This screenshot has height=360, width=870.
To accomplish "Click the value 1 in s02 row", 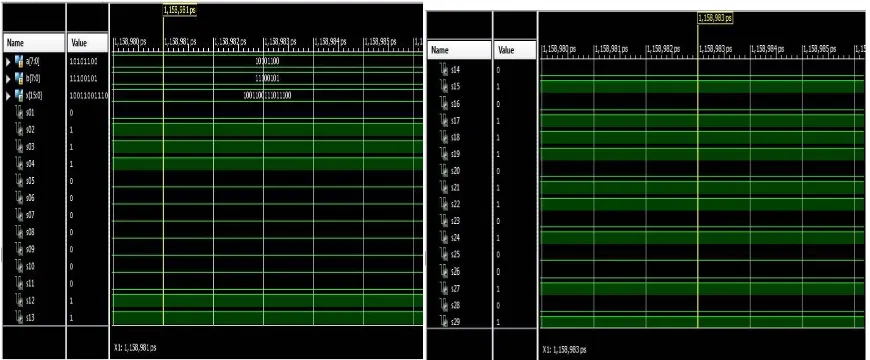I will [x=73, y=130].
